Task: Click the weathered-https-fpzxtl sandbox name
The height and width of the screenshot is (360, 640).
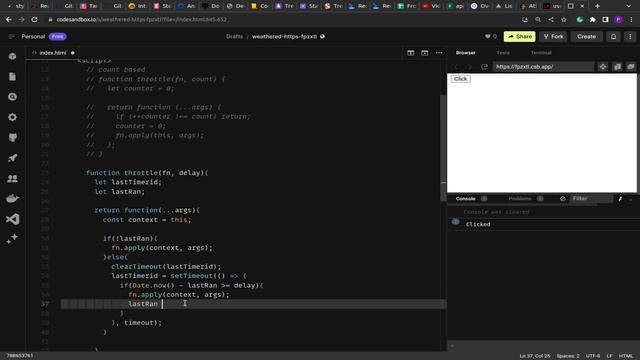Action: click(x=284, y=36)
